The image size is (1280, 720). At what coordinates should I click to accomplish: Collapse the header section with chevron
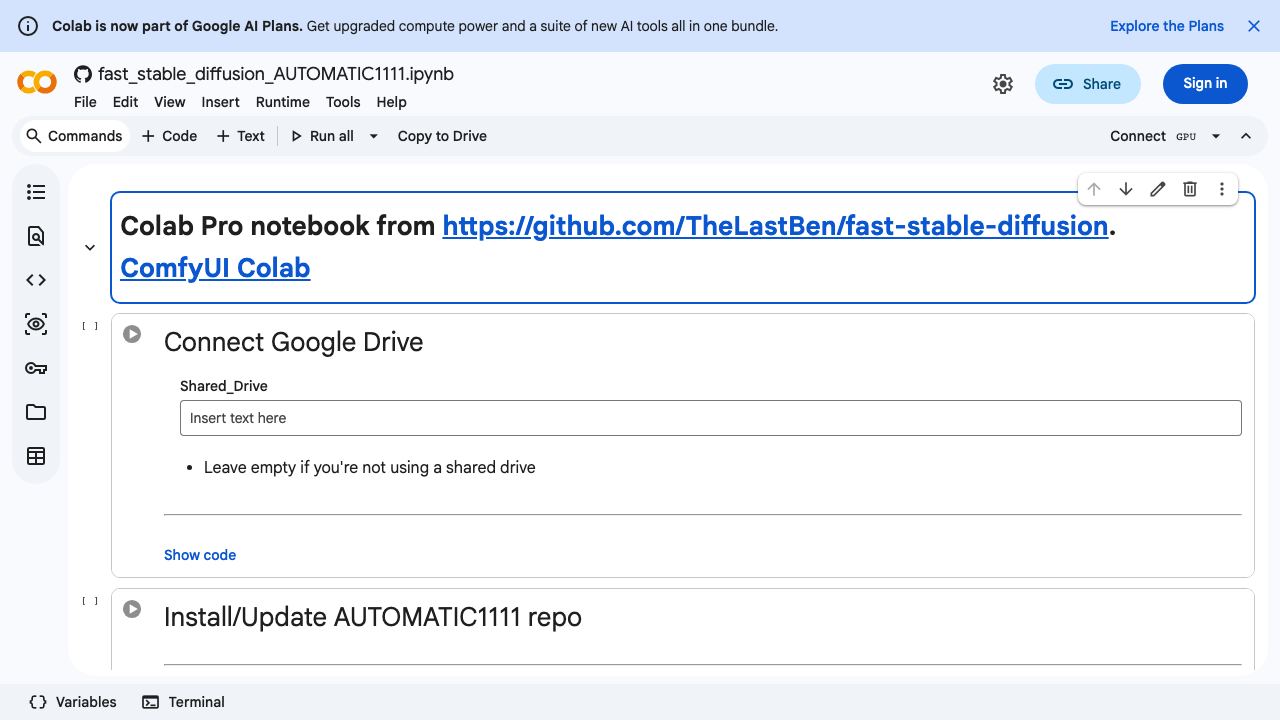point(90,247)
